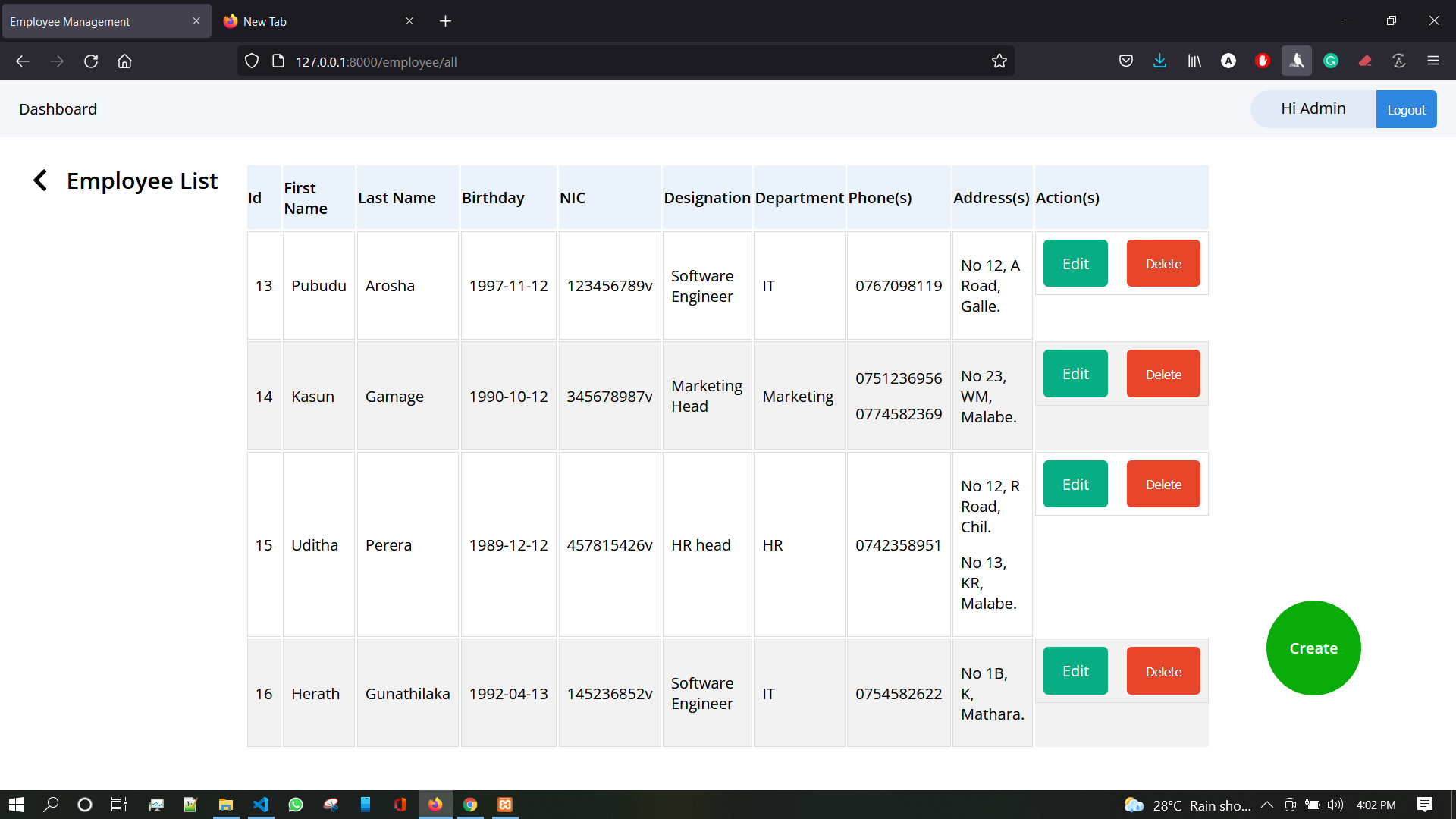
Task: Open the Firefox downloads panel
Action: 1159,61
